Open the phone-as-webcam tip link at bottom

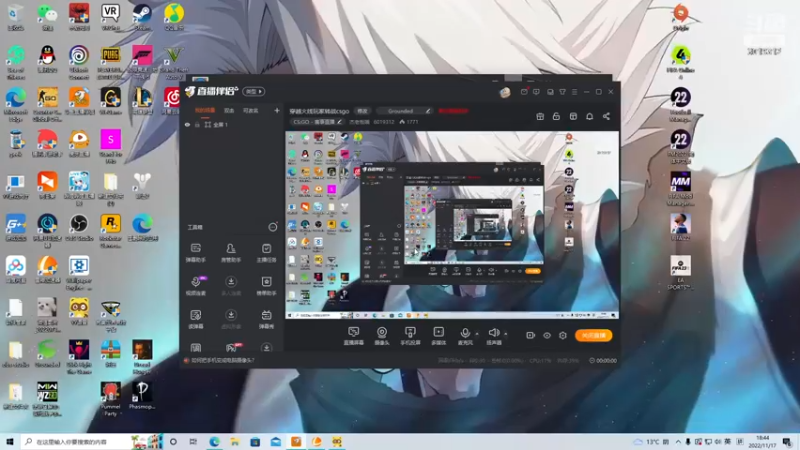click(222, 360)
